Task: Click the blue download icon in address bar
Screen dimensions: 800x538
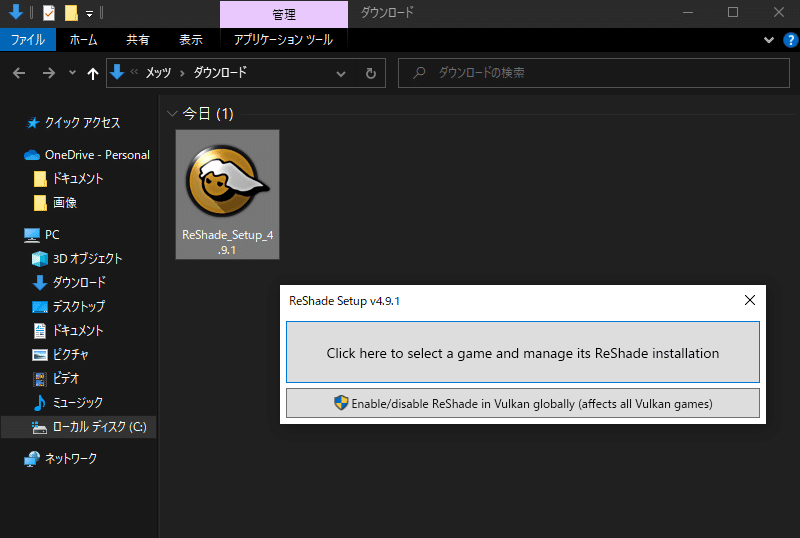Action: point(117,72)
